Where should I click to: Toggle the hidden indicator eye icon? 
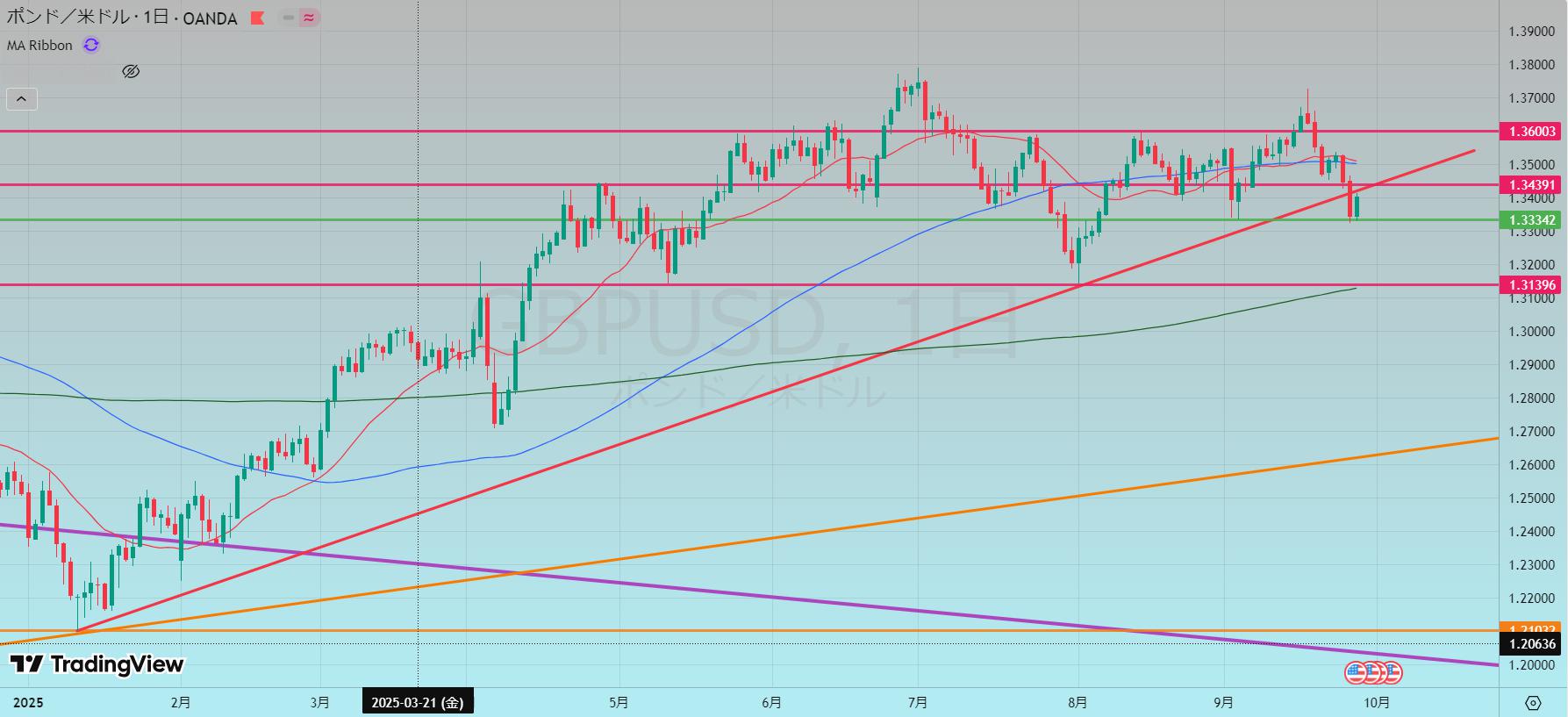131,72
